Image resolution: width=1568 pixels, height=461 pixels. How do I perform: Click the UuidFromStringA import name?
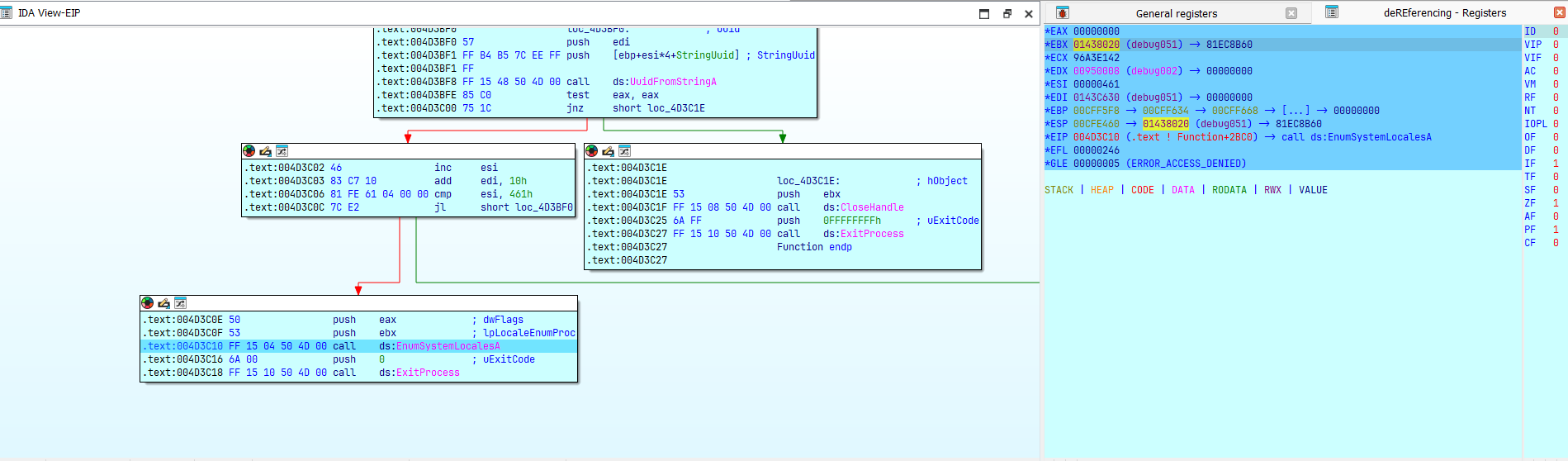673,82
